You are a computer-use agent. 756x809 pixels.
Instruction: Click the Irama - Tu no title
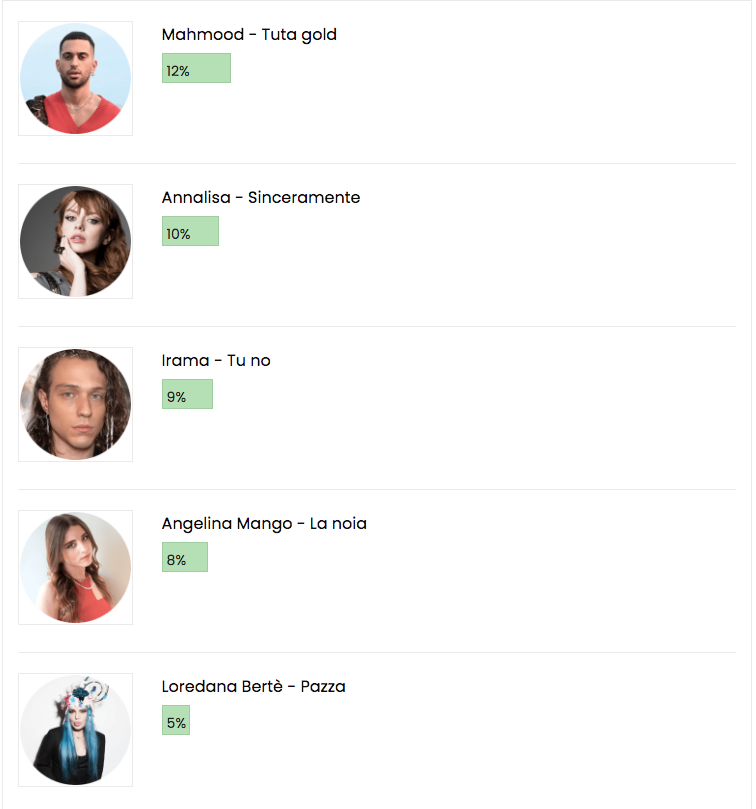216,361
